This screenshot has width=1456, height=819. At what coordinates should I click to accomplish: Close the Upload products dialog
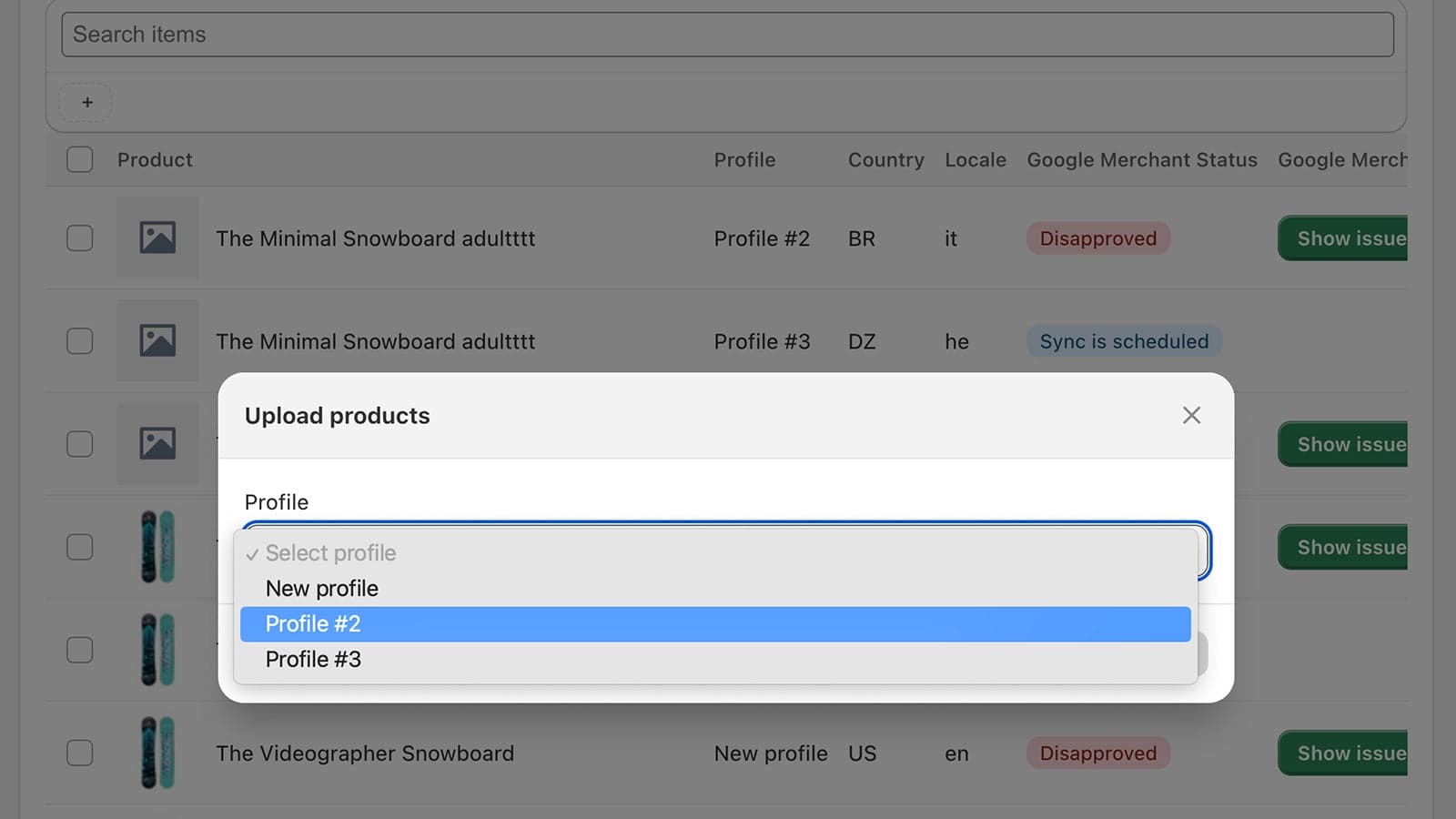(1191, 415)
